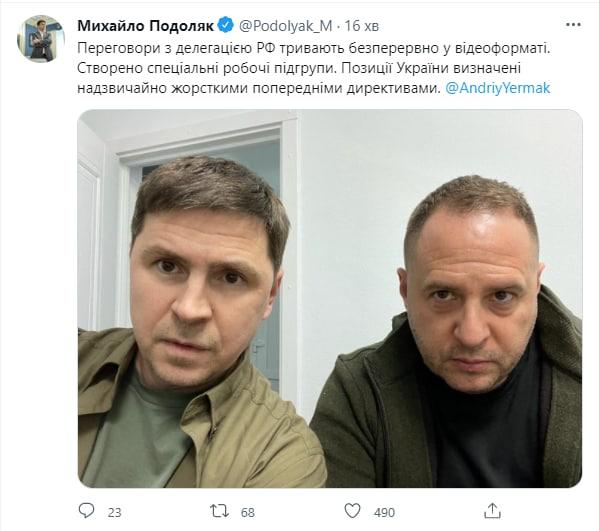
Task: Click the man in the khaki shirt
Action: 191,325
